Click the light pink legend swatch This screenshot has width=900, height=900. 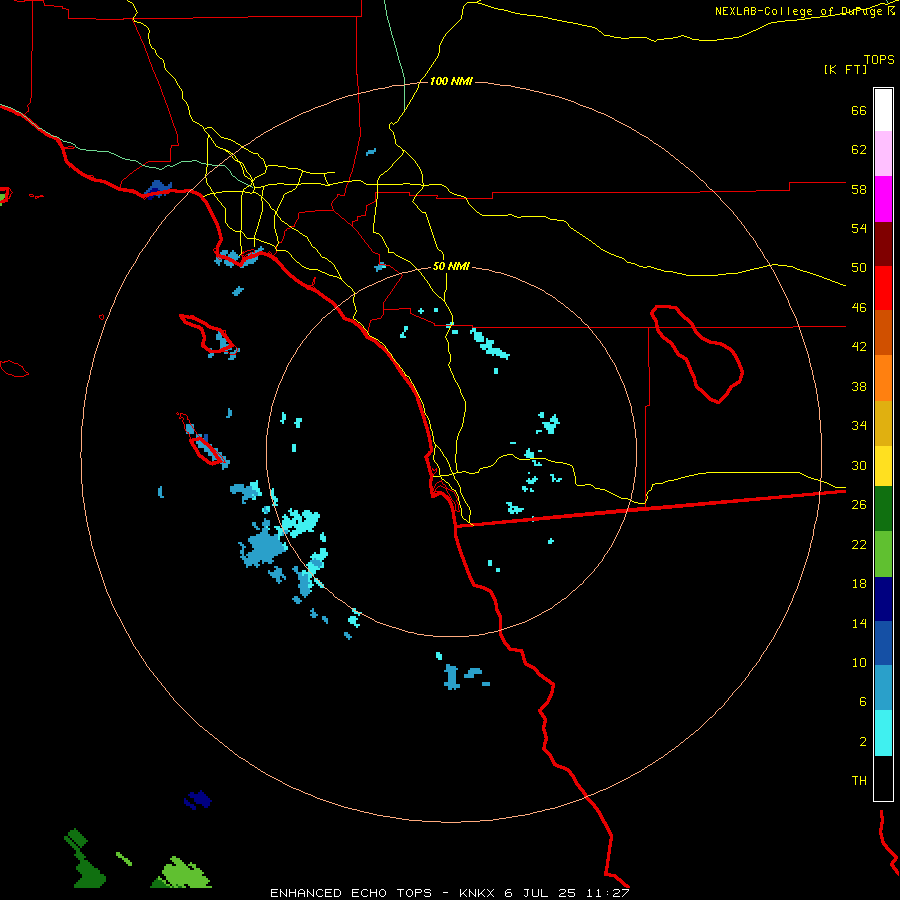pyautogui.click(x=883, y=153)
